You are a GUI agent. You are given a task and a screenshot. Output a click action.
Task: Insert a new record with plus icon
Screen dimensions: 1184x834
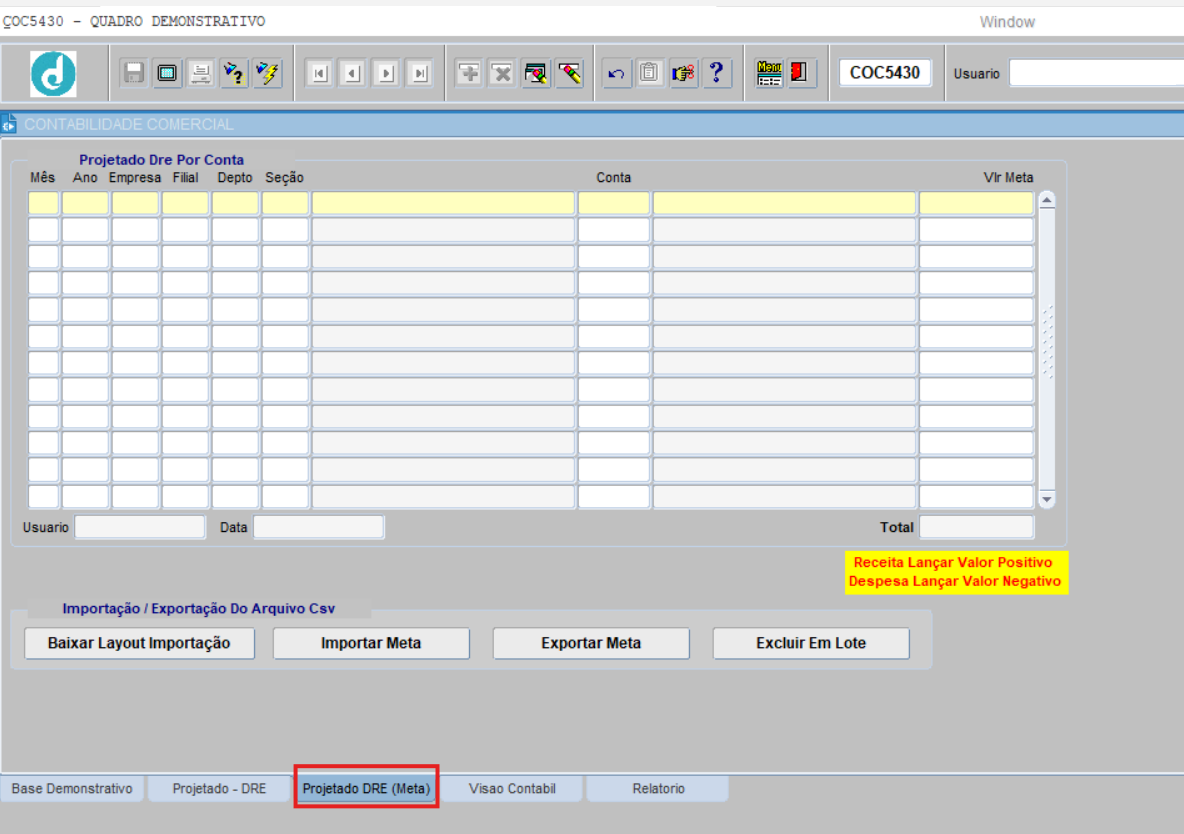468,73
